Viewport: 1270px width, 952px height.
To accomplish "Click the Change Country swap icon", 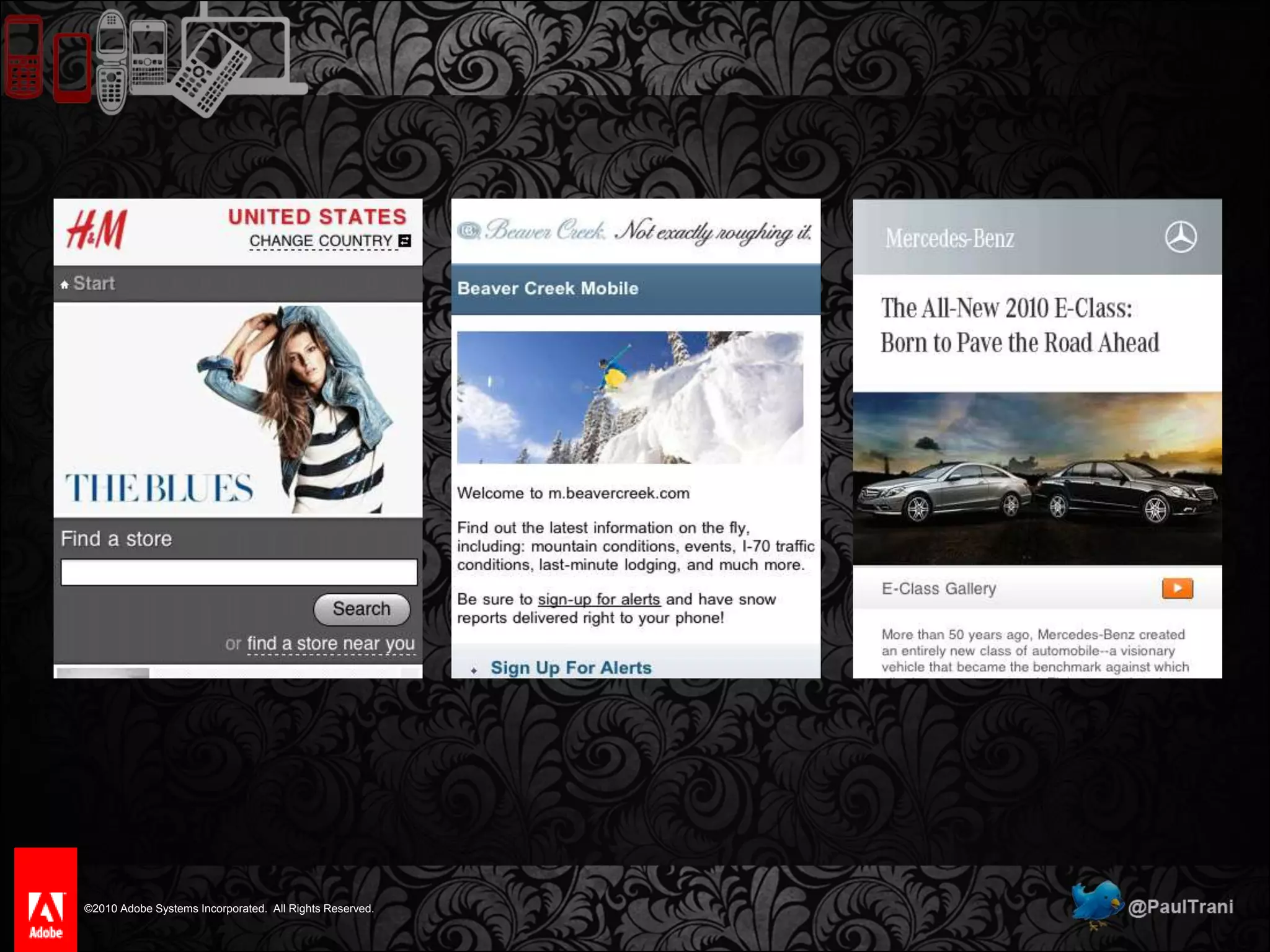I will [x=405, y=240].
